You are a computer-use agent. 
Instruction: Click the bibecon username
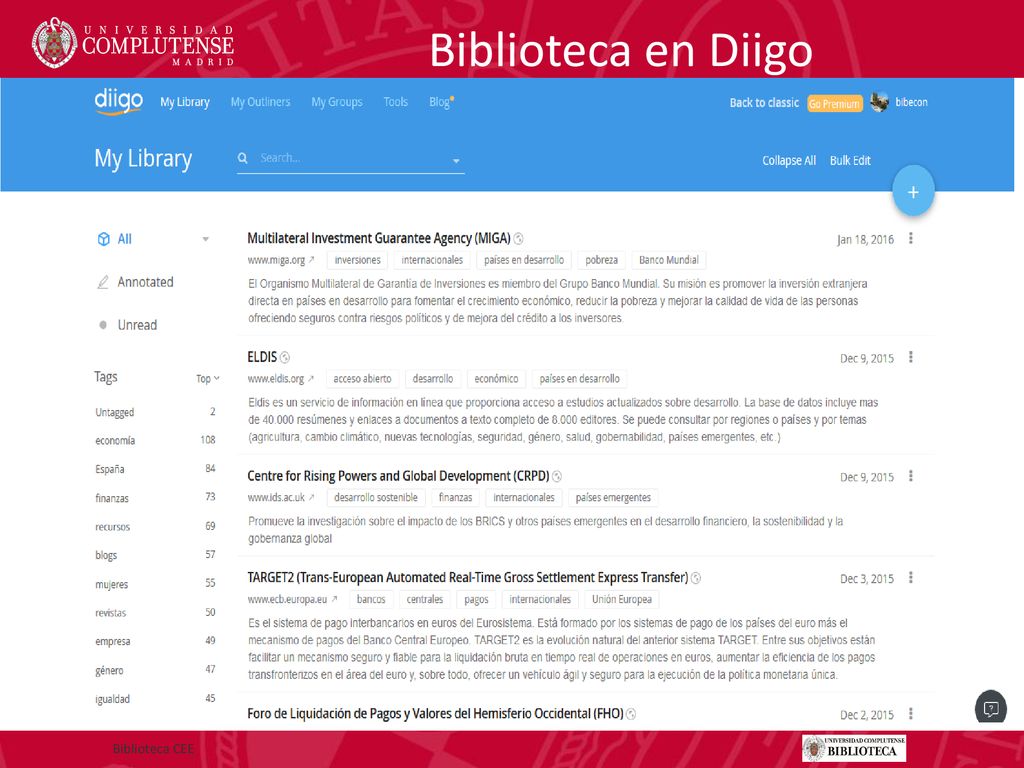911,102
